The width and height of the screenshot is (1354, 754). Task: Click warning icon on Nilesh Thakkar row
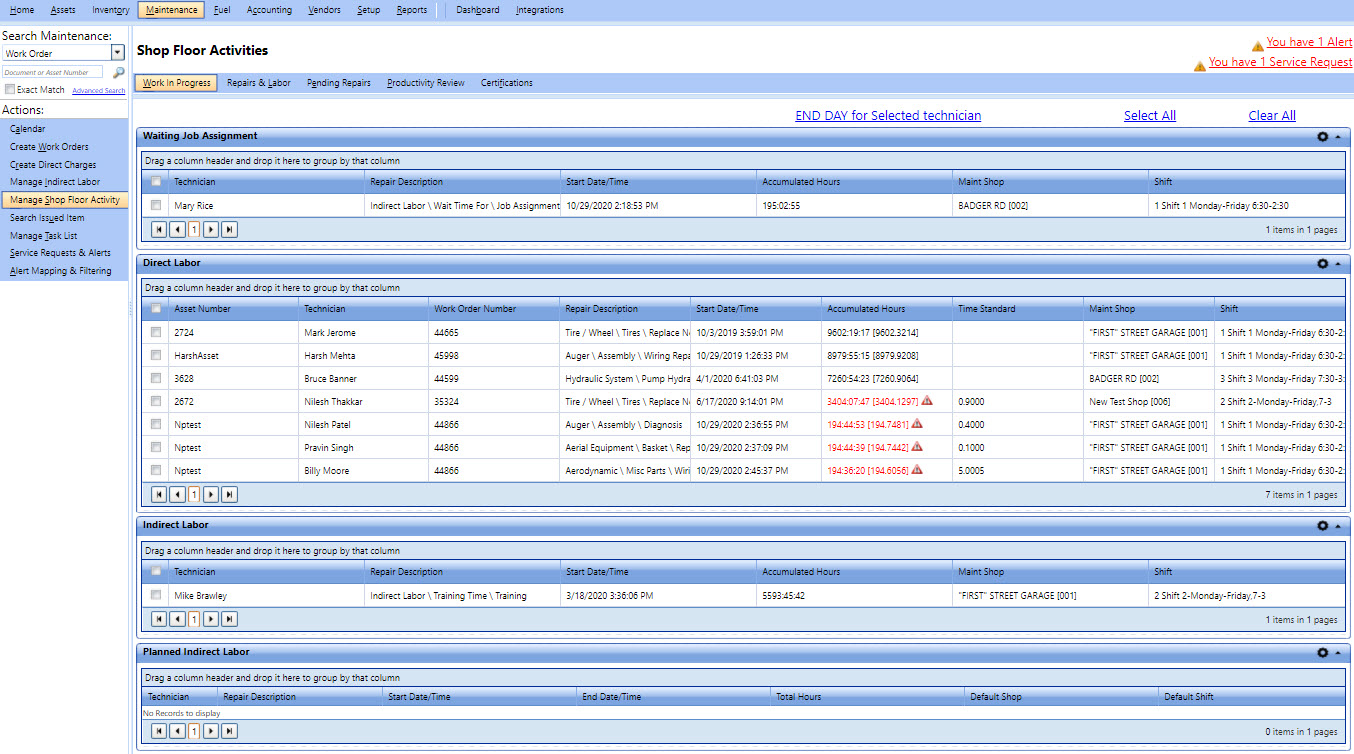927,401
